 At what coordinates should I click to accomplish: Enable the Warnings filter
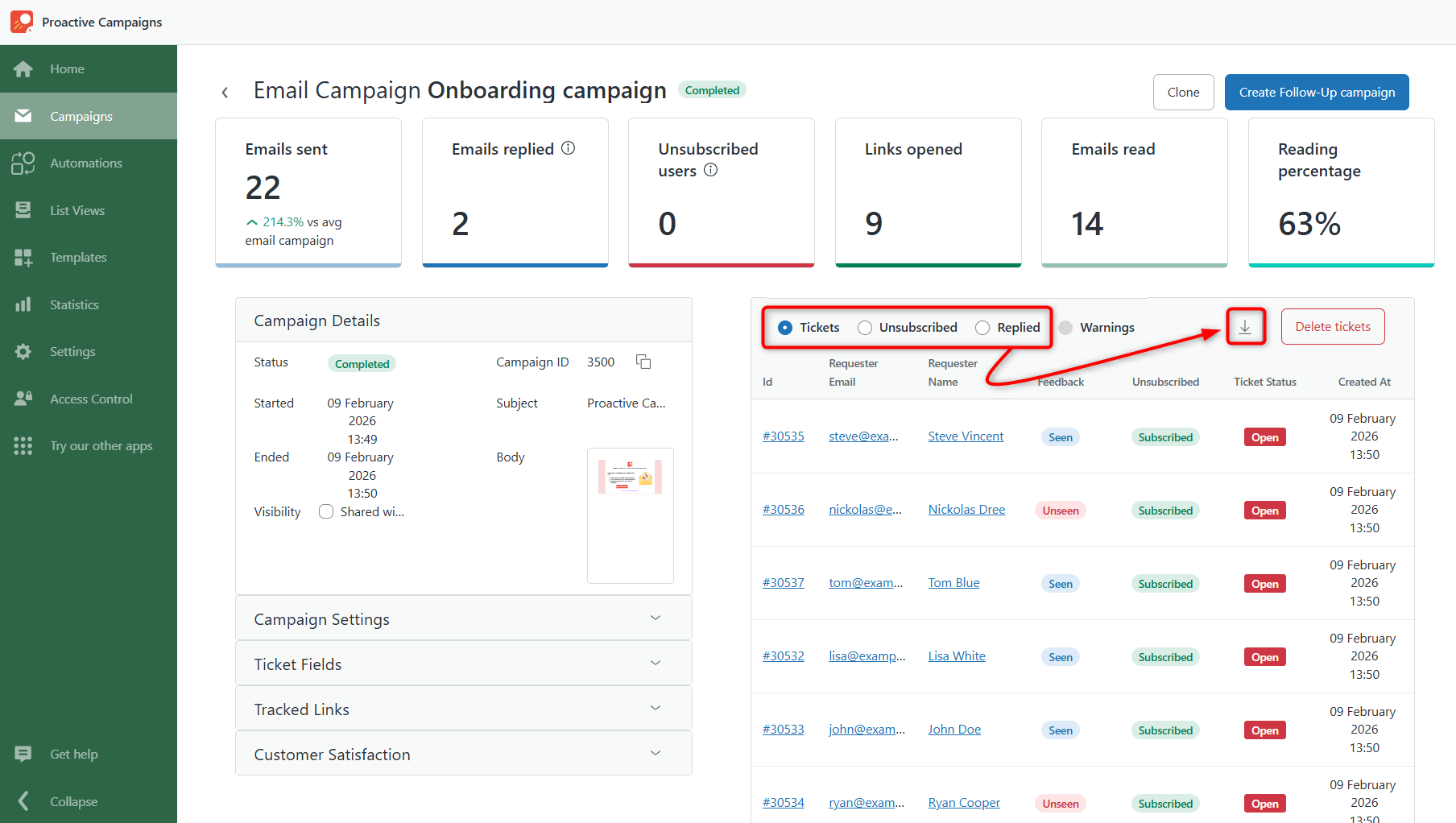click(x=1065, y=327)
